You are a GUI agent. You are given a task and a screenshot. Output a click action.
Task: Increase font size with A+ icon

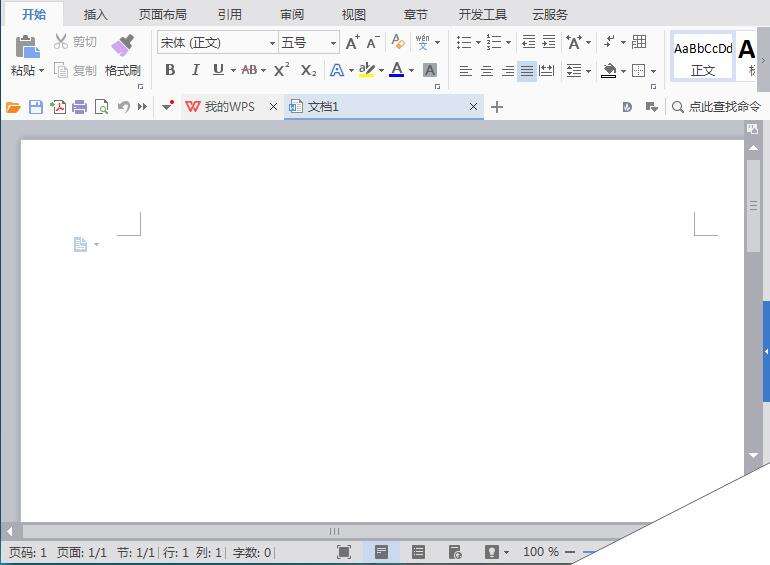352,42
